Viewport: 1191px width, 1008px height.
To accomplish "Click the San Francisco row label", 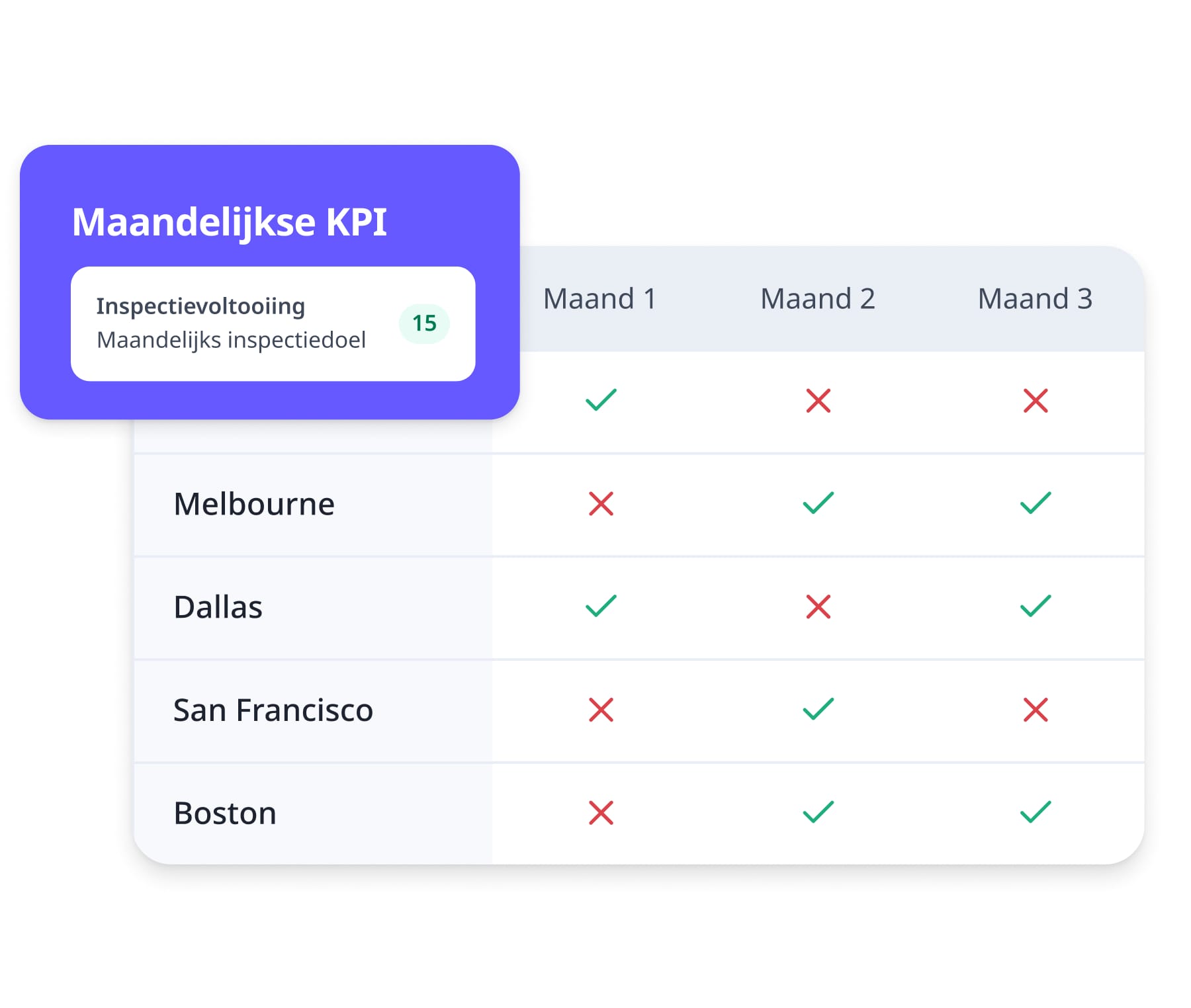I will coord(273,710).
